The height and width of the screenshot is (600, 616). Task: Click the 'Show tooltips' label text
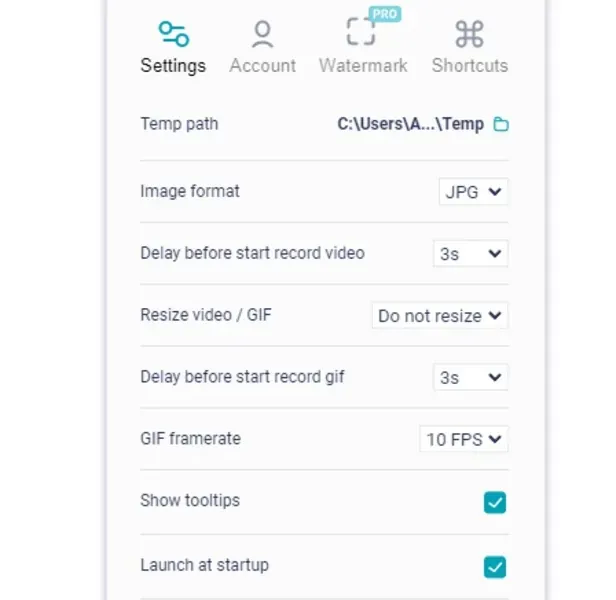point(190,501)
